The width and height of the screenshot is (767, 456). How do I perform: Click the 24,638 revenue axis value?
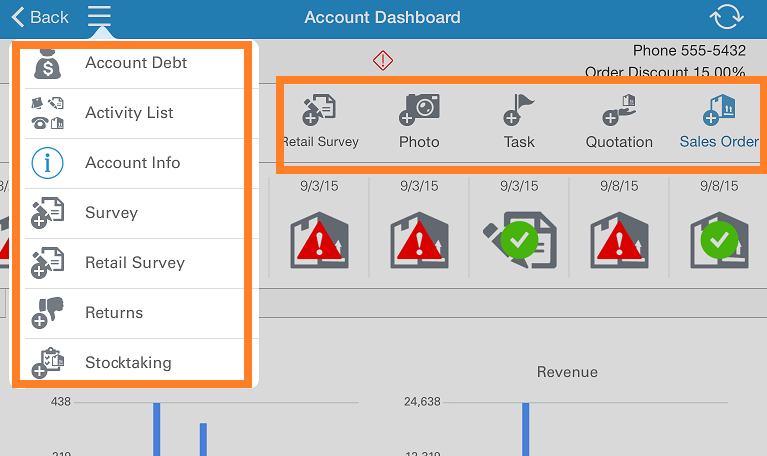[422, 402]
